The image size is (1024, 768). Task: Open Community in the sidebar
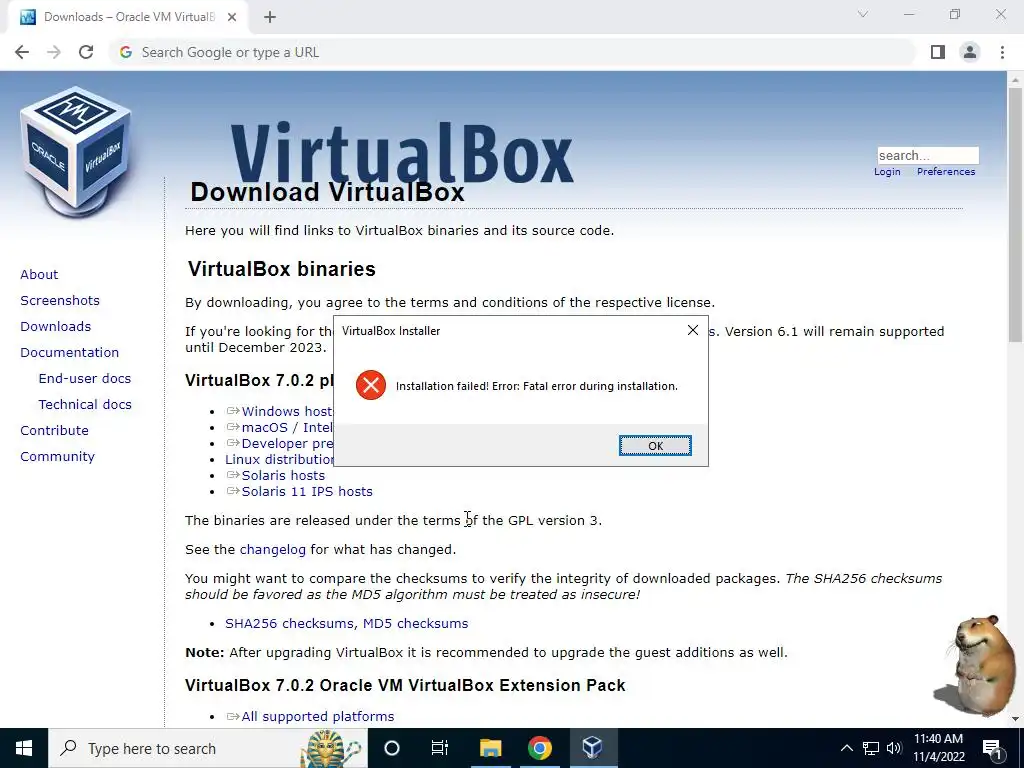57,457
